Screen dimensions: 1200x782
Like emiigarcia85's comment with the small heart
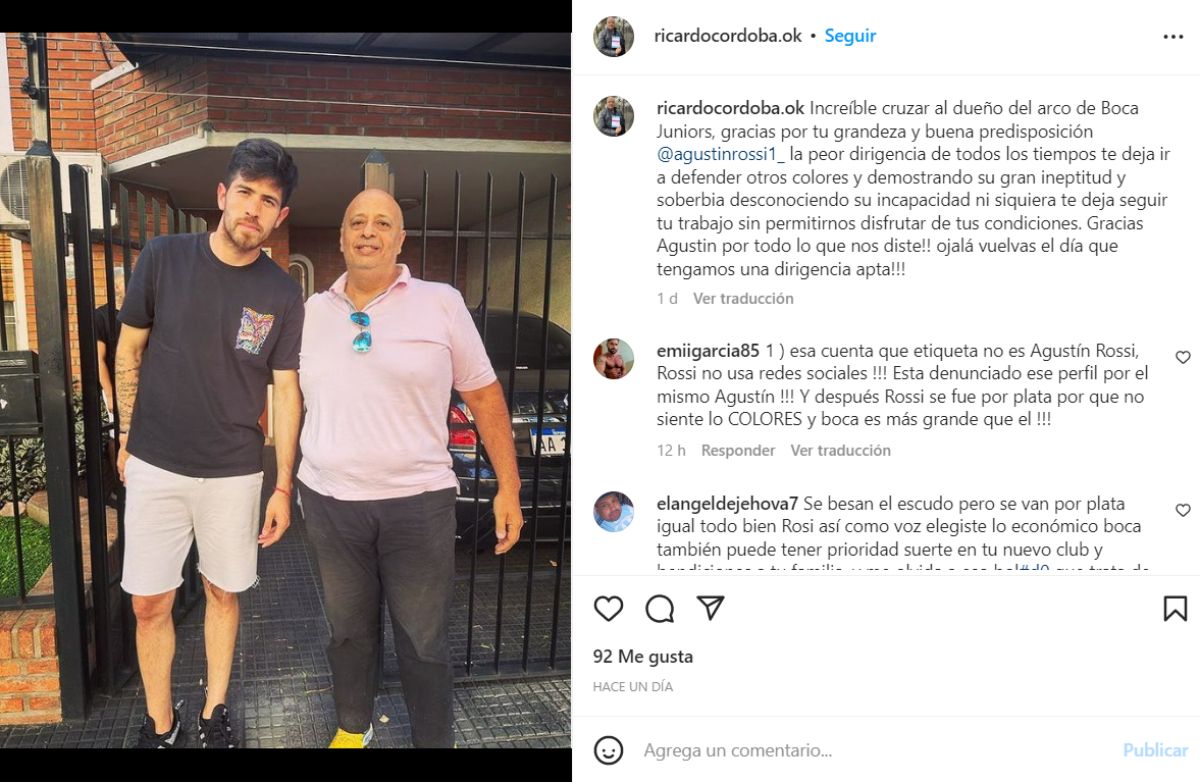1183,357
